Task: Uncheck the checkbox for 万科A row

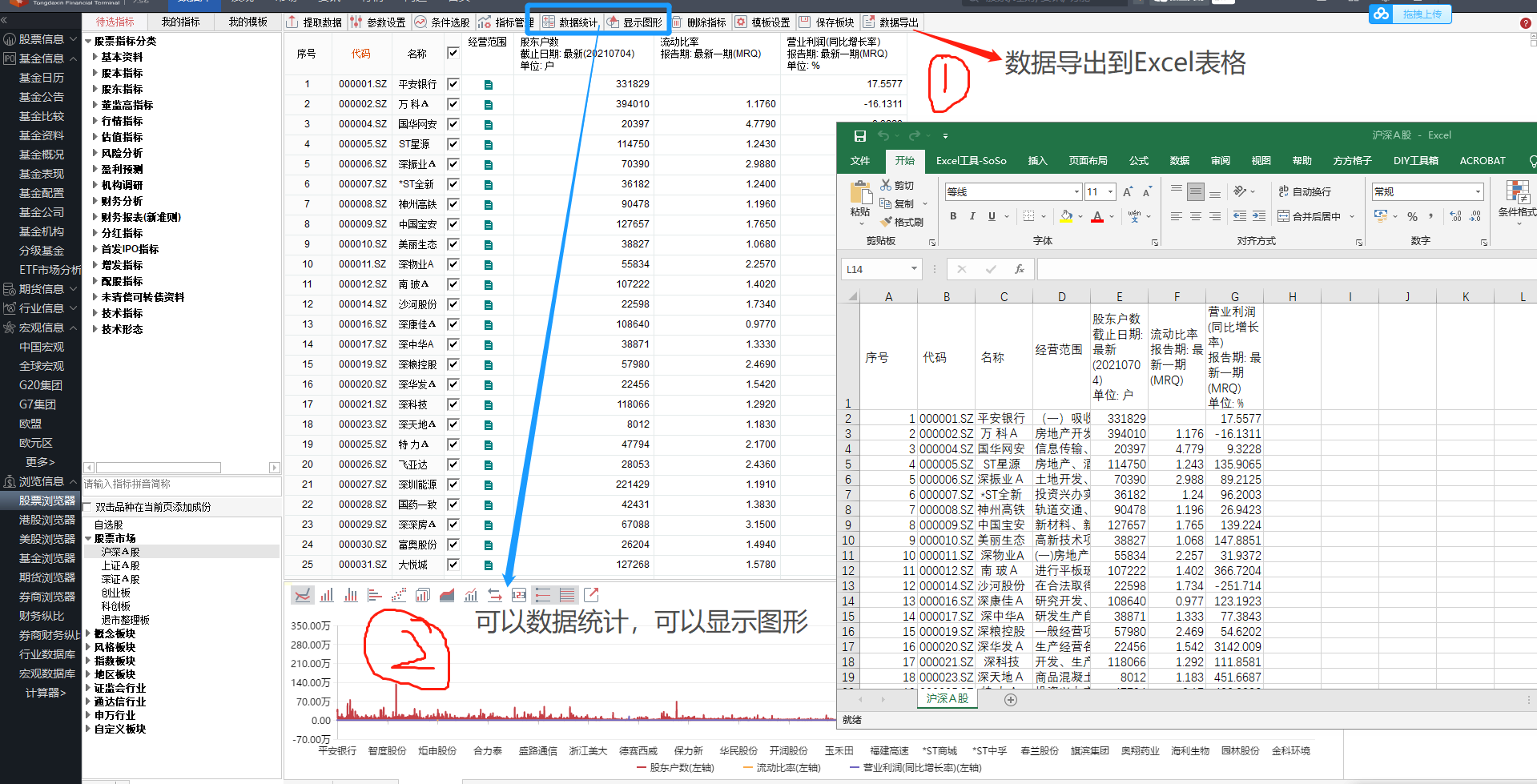Action: point(453,104)
